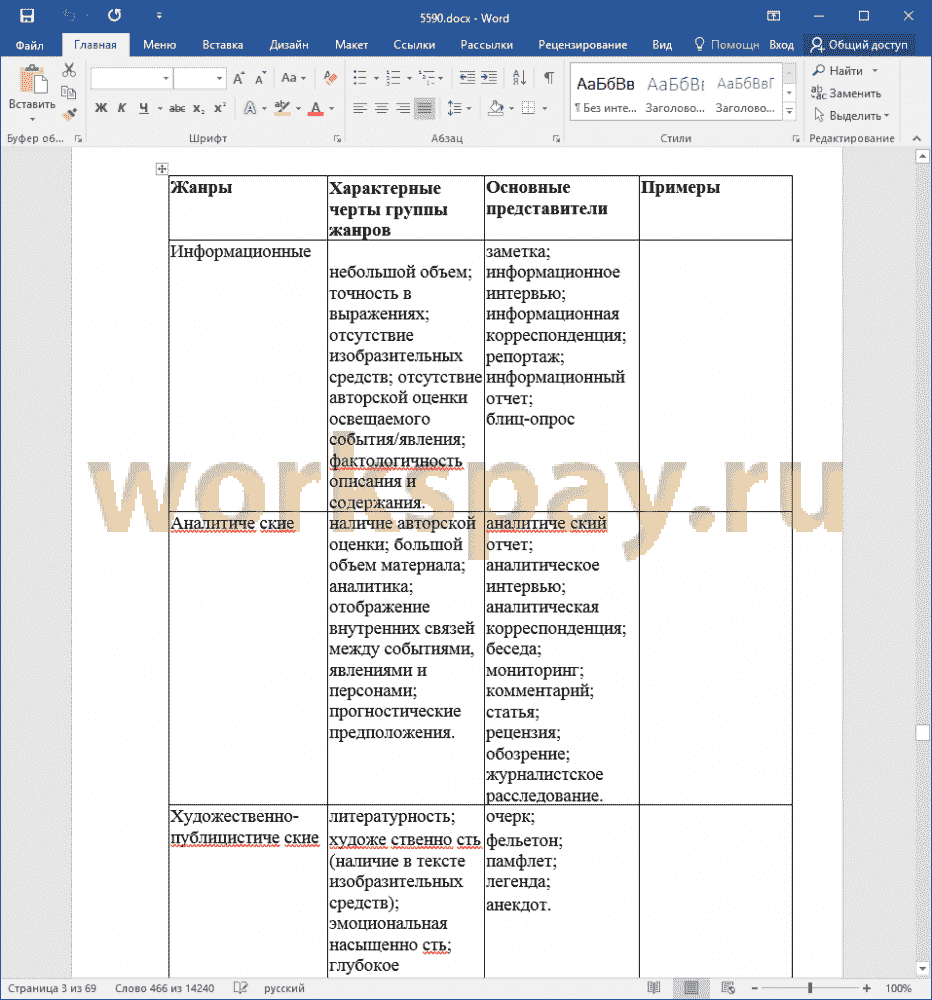The height and width of the screenshot is (1000, 932).
Task: Click the Repeat action icon in title bar
Action: (114, 16)
